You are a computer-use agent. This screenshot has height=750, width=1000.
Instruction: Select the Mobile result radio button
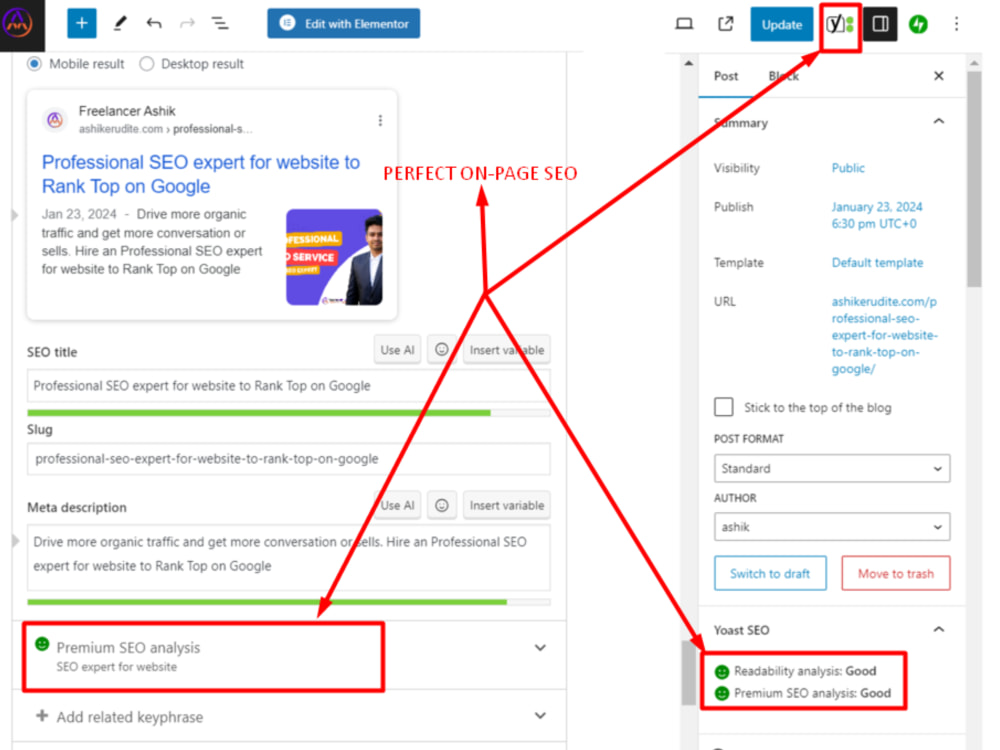click(34, 64)
